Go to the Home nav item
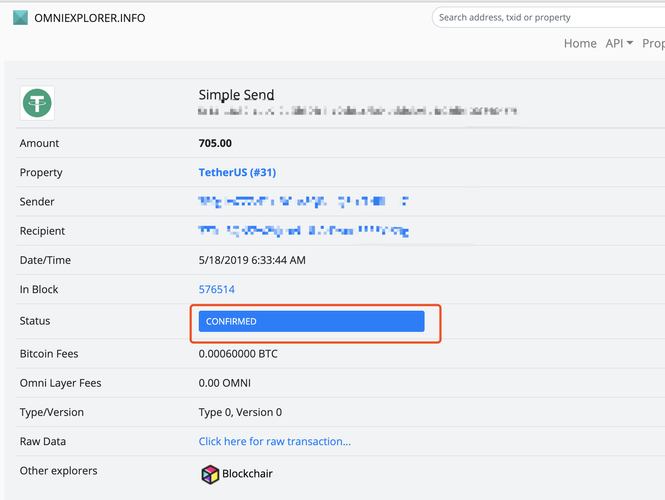665x500 pixels. coord(580,43)
